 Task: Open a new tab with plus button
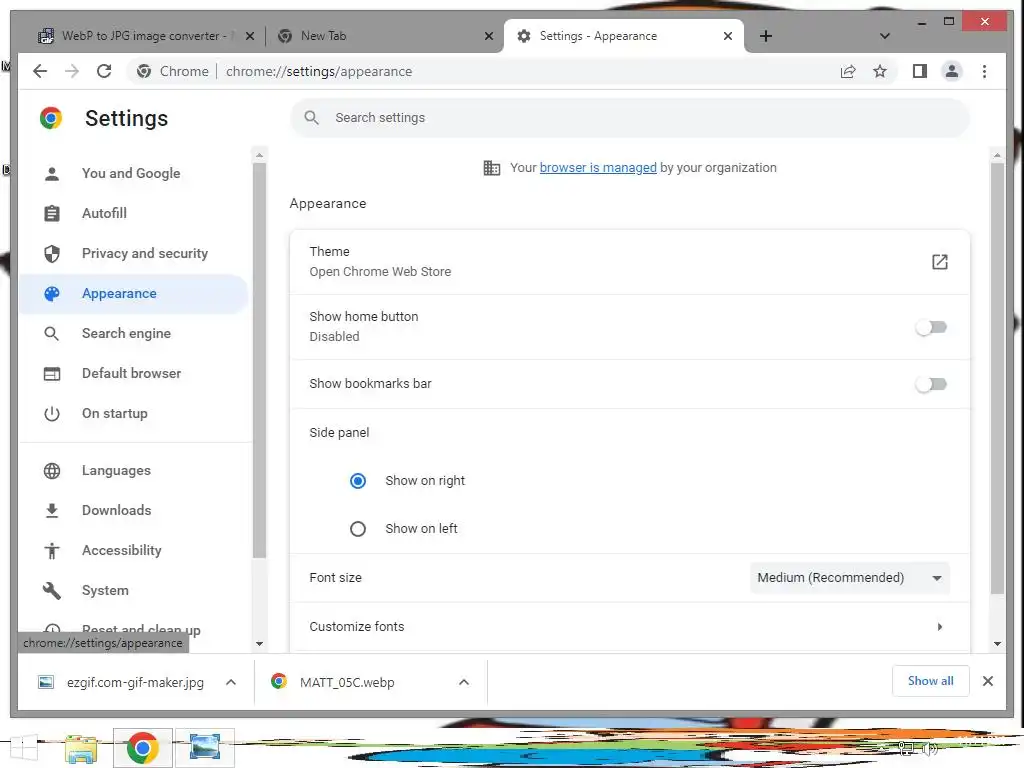[766, 36]
